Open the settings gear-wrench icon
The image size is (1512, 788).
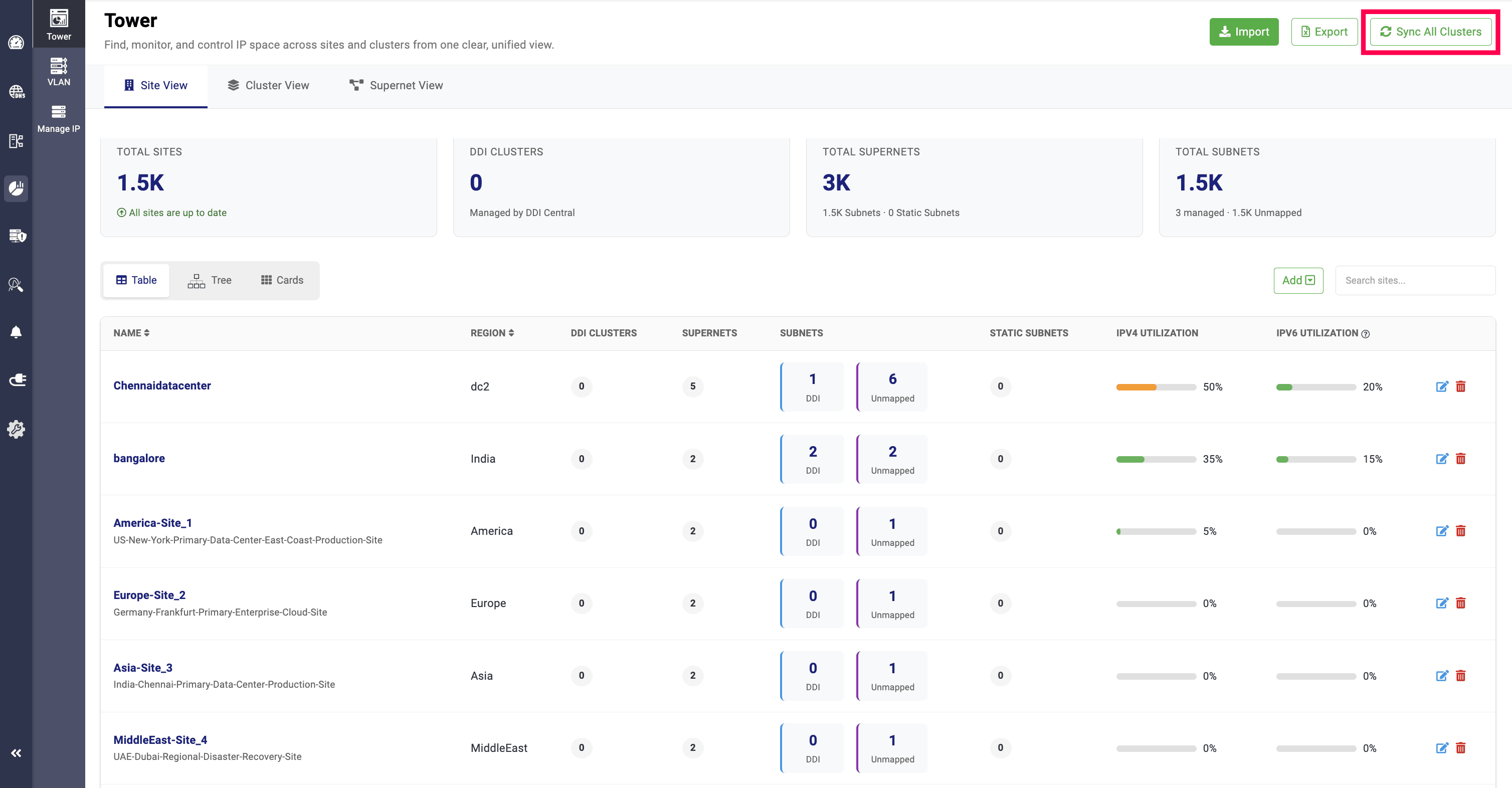pos(16,429)
